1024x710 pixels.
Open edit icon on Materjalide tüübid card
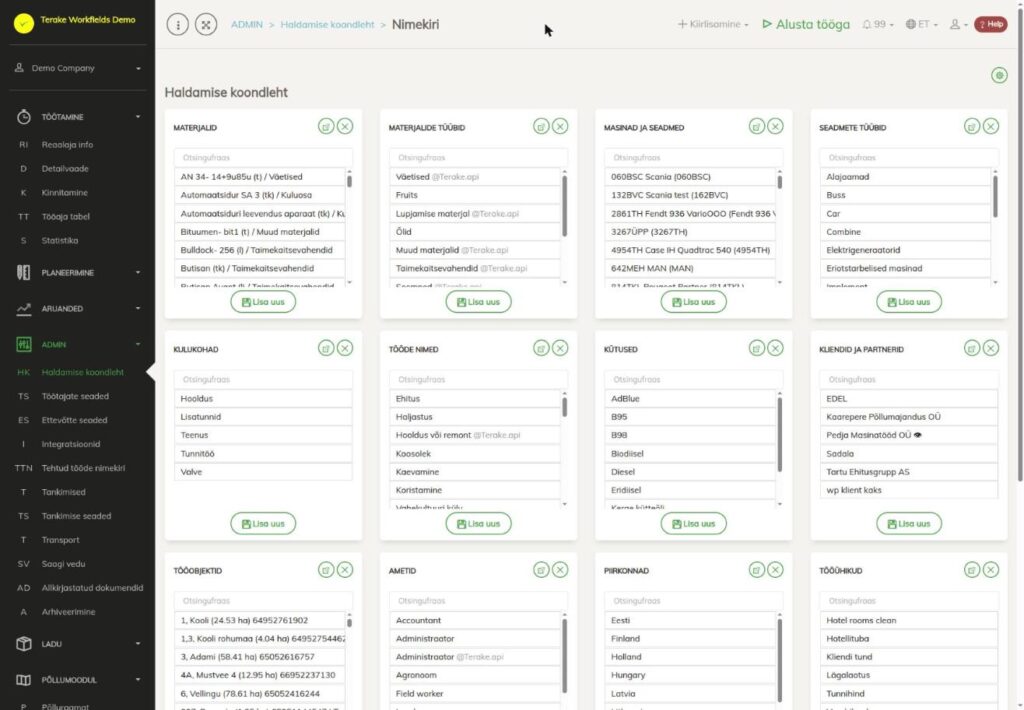tap(541, 127)
